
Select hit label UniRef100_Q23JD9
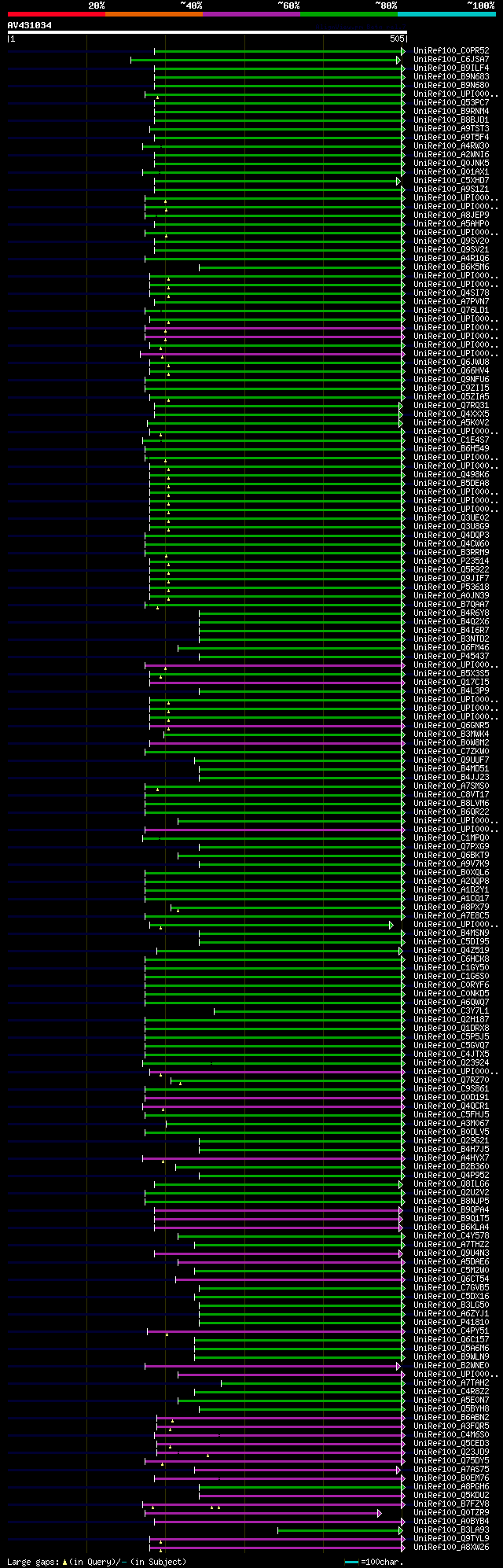coord(451,1452)
